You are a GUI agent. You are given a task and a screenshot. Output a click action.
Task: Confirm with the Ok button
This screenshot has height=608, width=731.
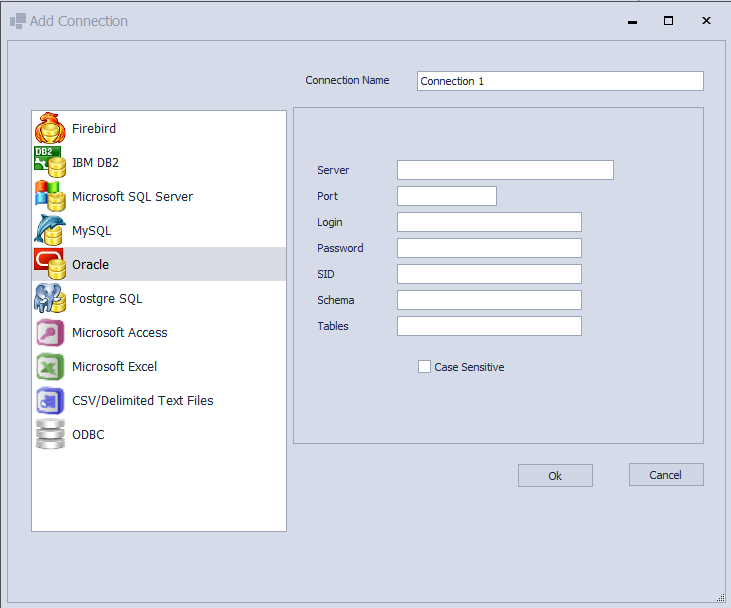(x=555, y=476)
